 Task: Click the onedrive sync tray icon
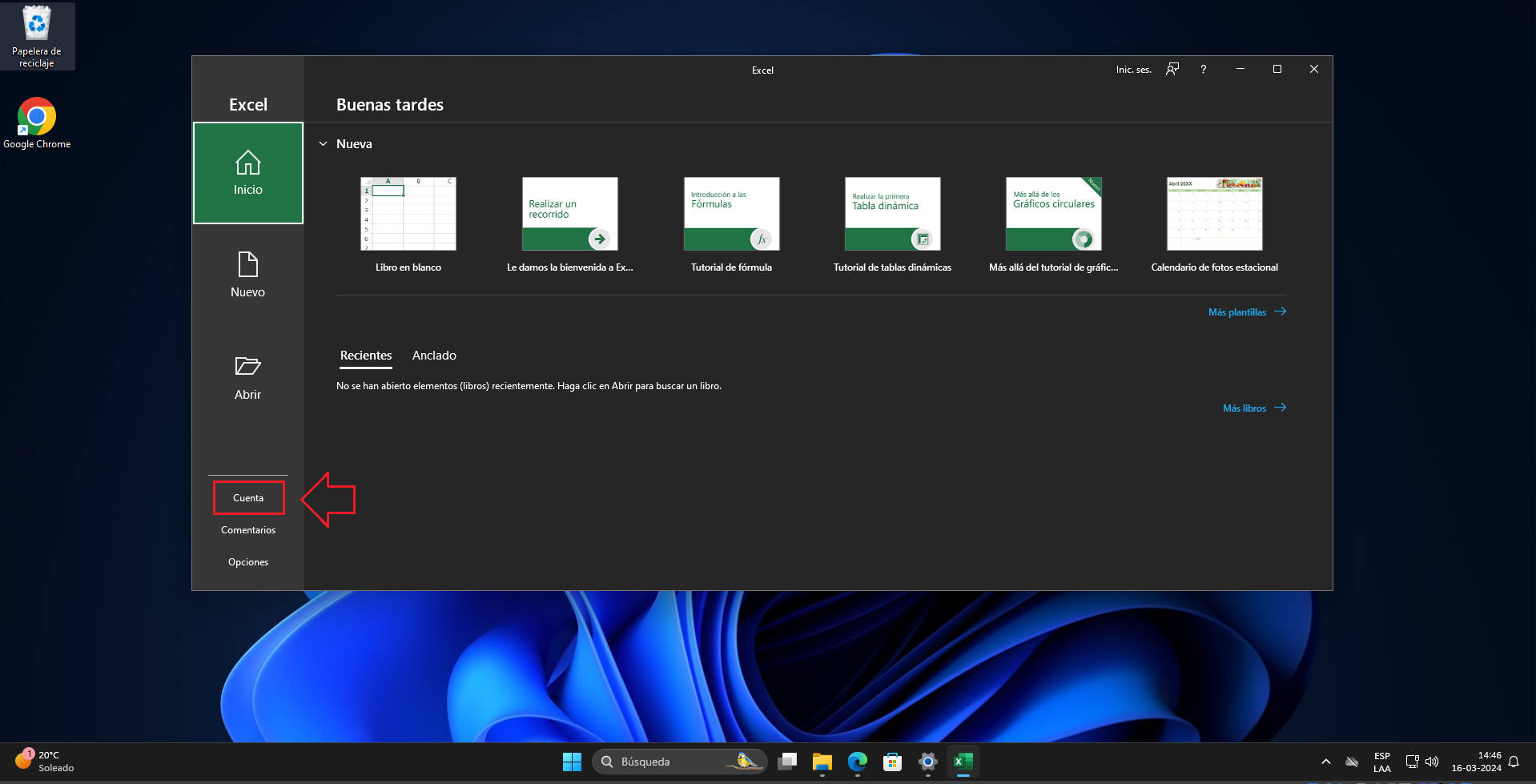[x=1352, y=762]
